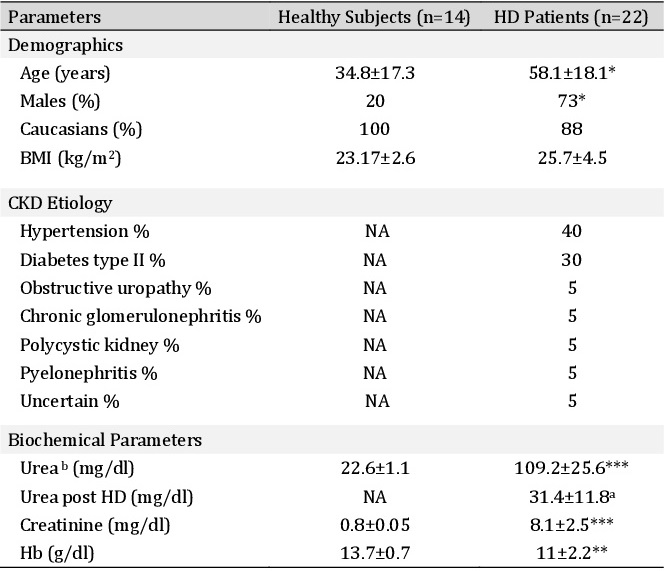Click the Hypertension % row label

point(85,231)
